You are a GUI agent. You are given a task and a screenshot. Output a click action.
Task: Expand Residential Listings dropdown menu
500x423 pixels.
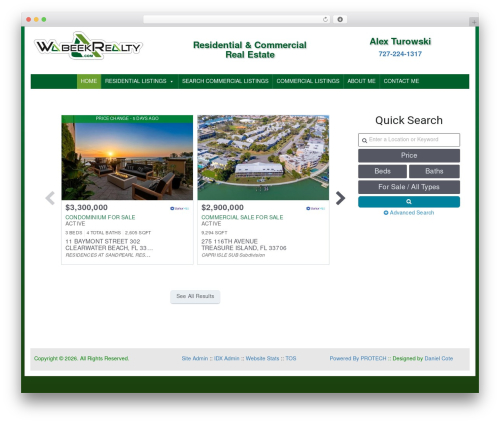139,81
